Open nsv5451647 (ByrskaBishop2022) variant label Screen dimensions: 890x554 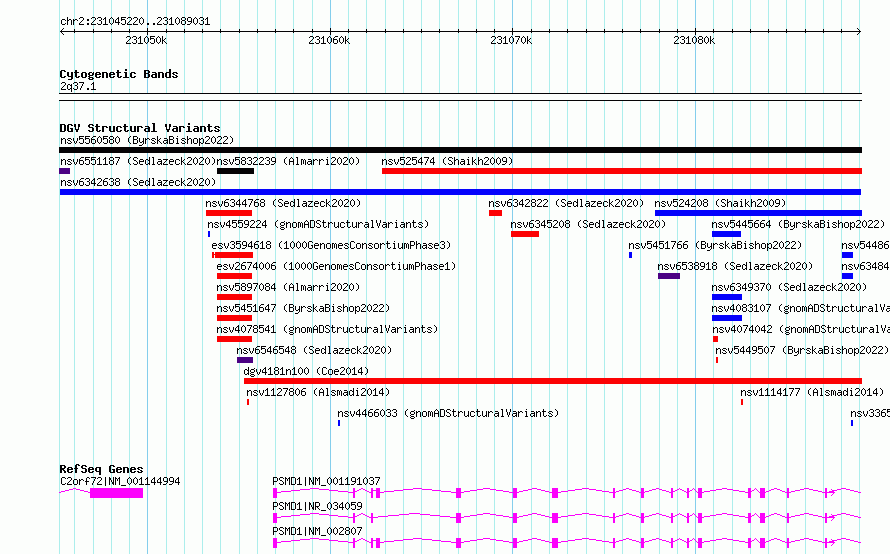pos(303,308)
